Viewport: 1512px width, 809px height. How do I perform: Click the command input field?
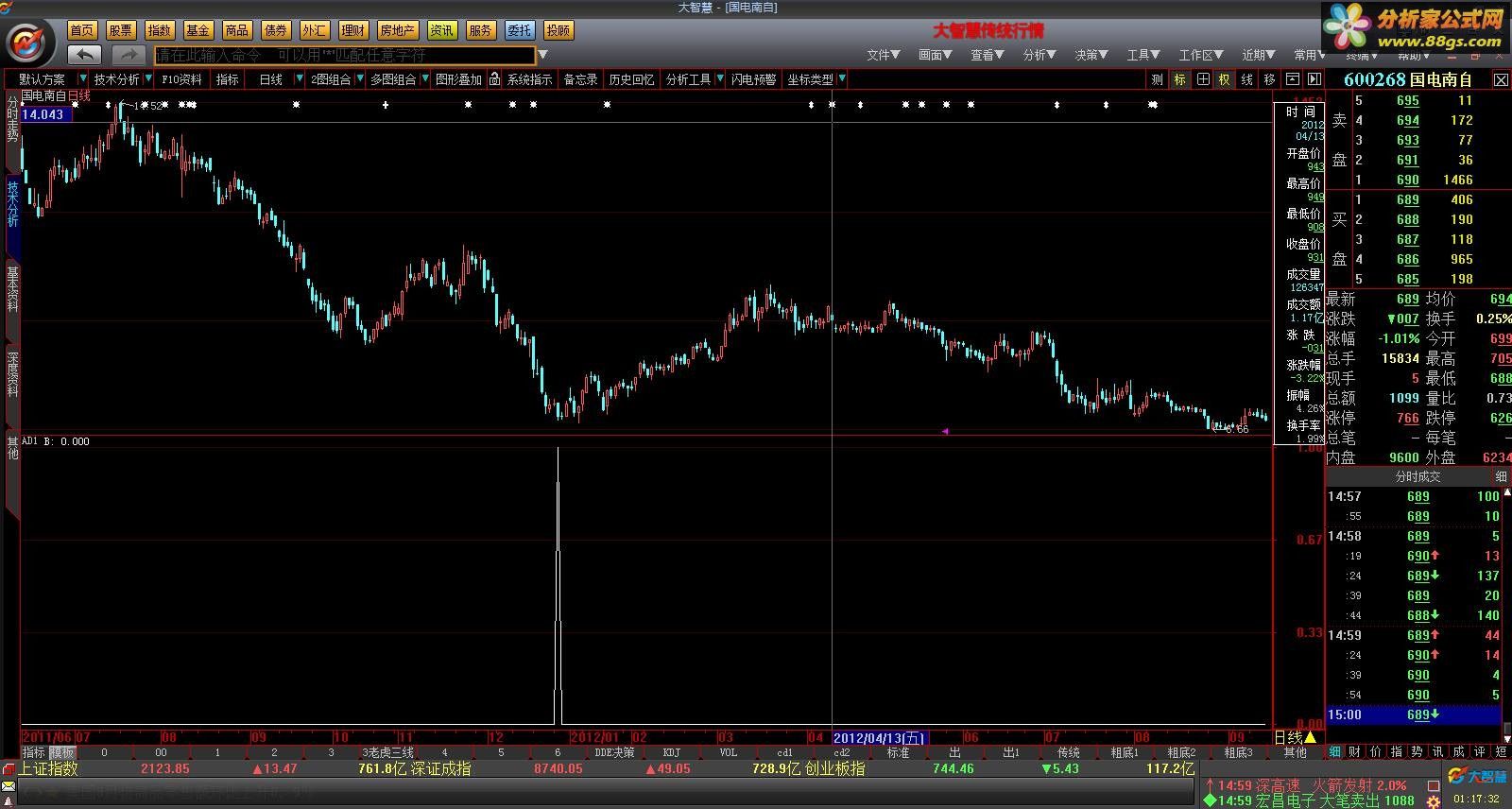[346, 56]
